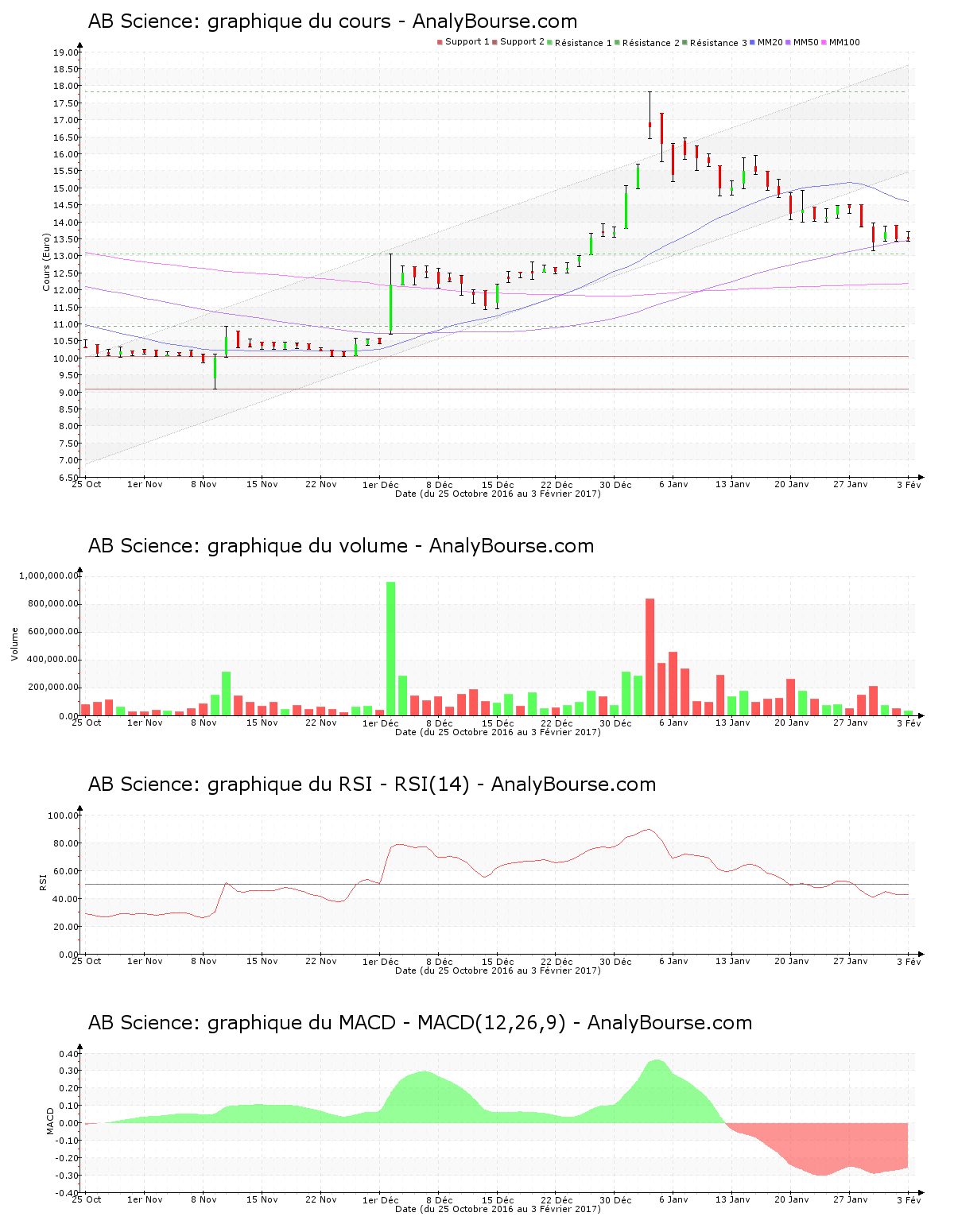Click the date range caption under the RSI chart
Viewport: 954px width, 1232px height.
[x=498, y=970]
